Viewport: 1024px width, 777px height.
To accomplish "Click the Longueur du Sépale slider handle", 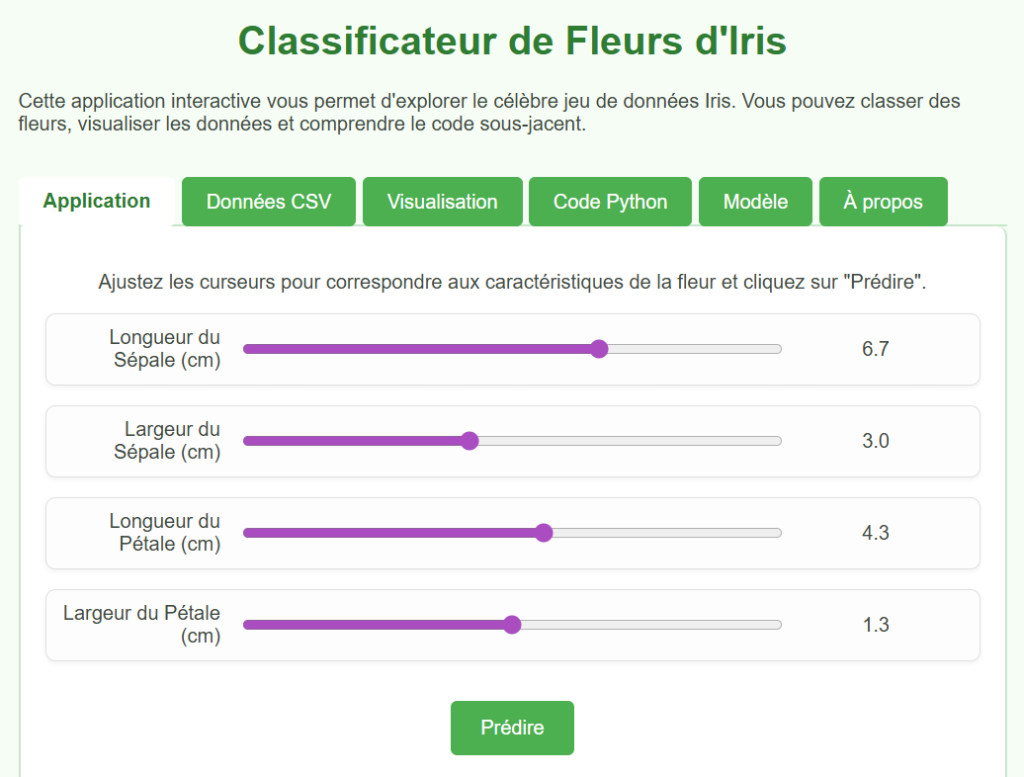I will (599, 349).
